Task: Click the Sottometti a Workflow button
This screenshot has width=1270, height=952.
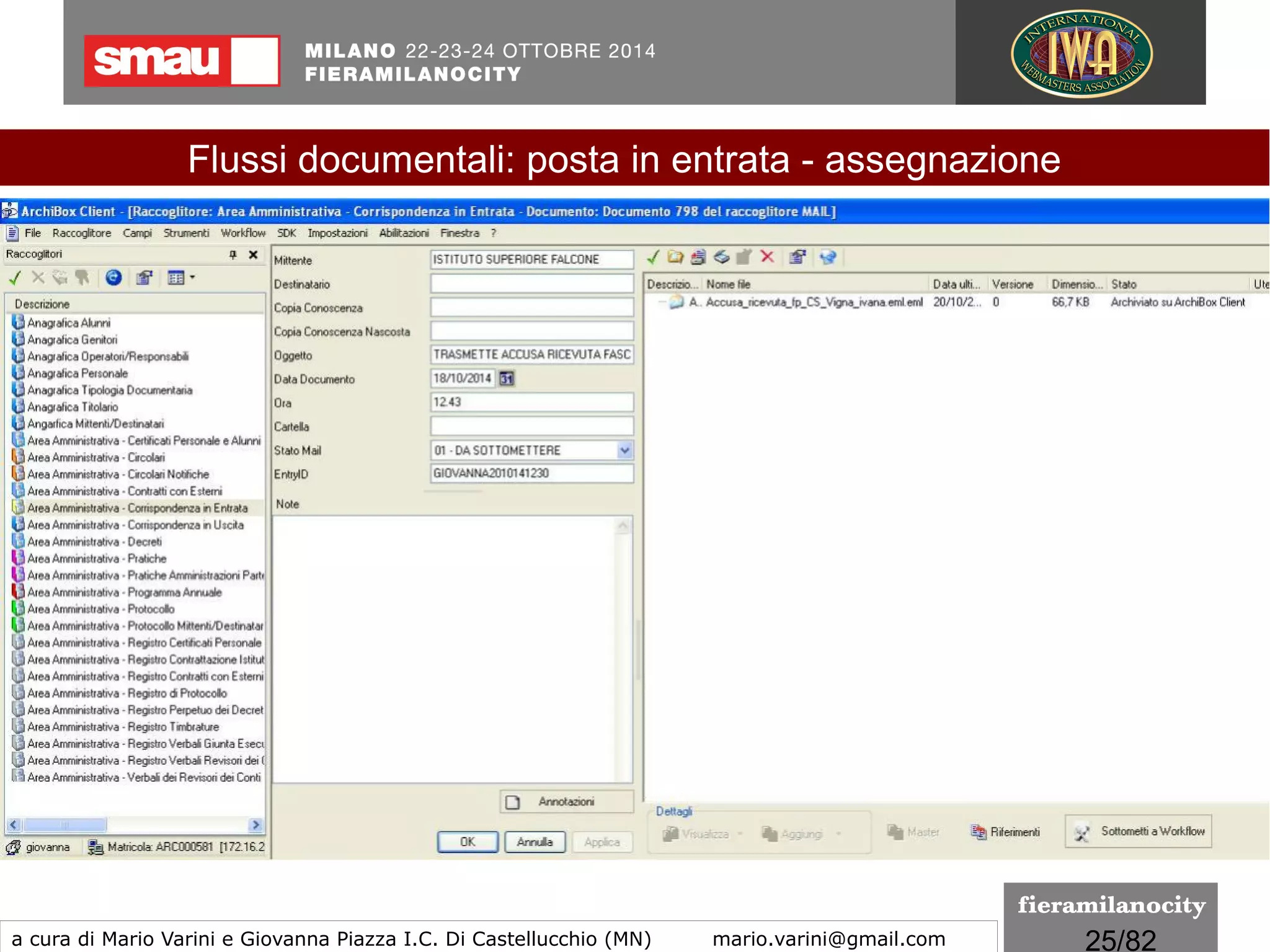Action: (x=1139, y=831)
